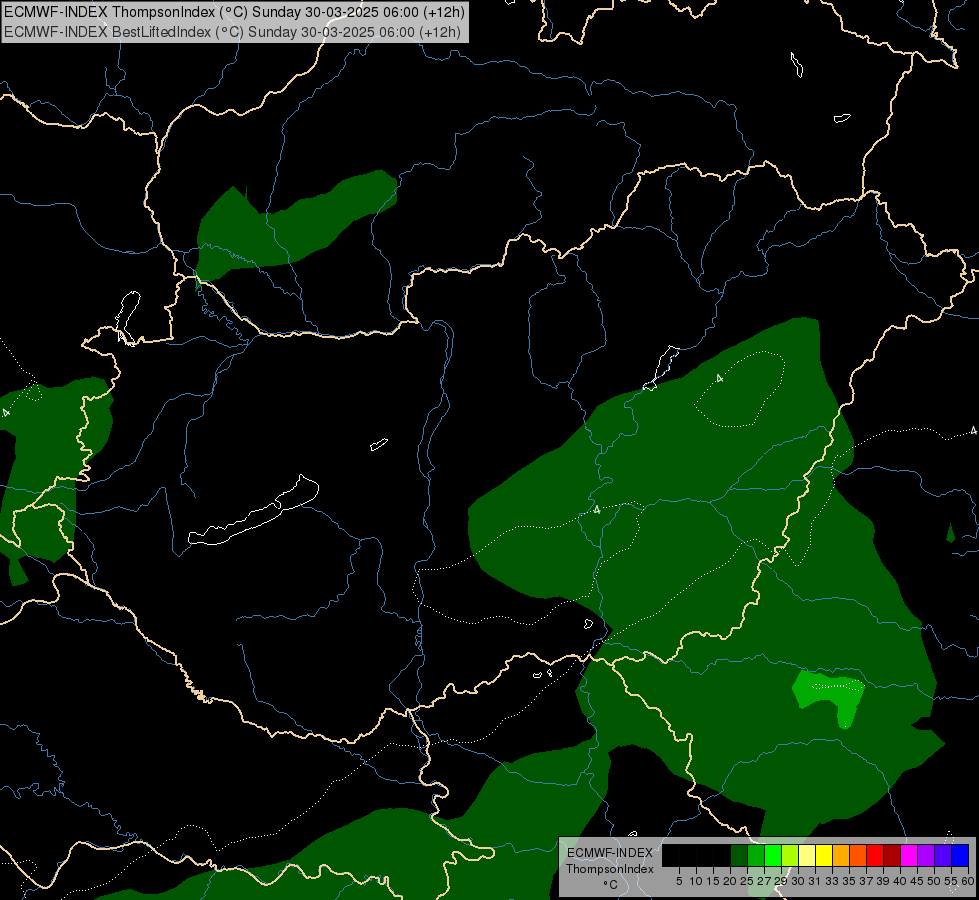Pick the dark red 39–40 legend swatch

(892, 855)
